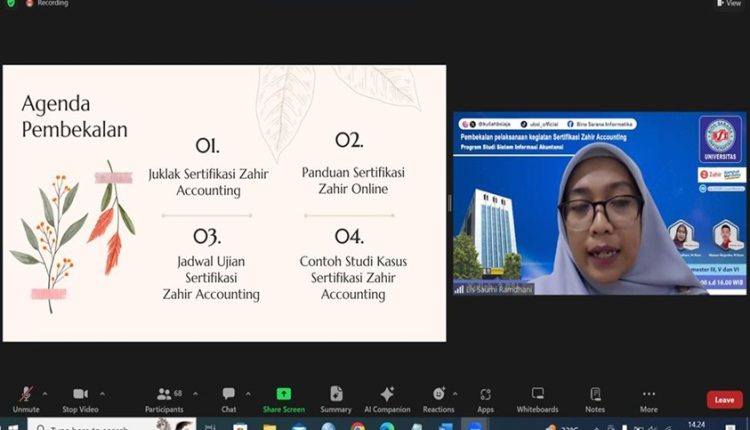Viewport: 750px width, 430px height.
Task: Click the Zoom icon in the taskbar
Action: pos(474,425)
